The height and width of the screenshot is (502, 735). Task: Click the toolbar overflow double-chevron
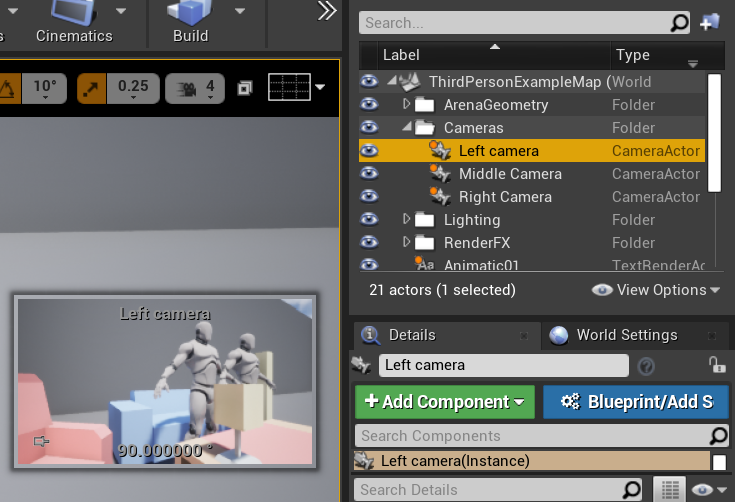coord(327,11)
